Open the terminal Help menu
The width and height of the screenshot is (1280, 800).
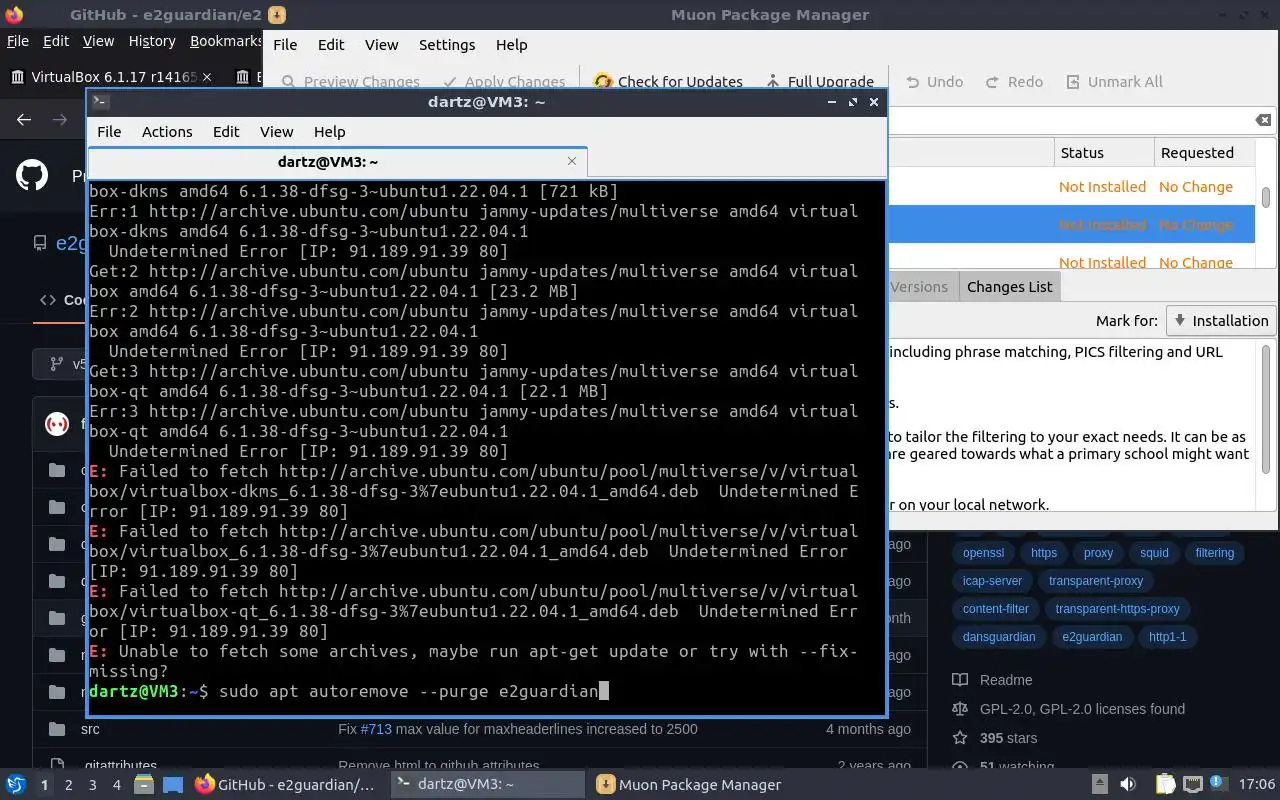point(329,131)
